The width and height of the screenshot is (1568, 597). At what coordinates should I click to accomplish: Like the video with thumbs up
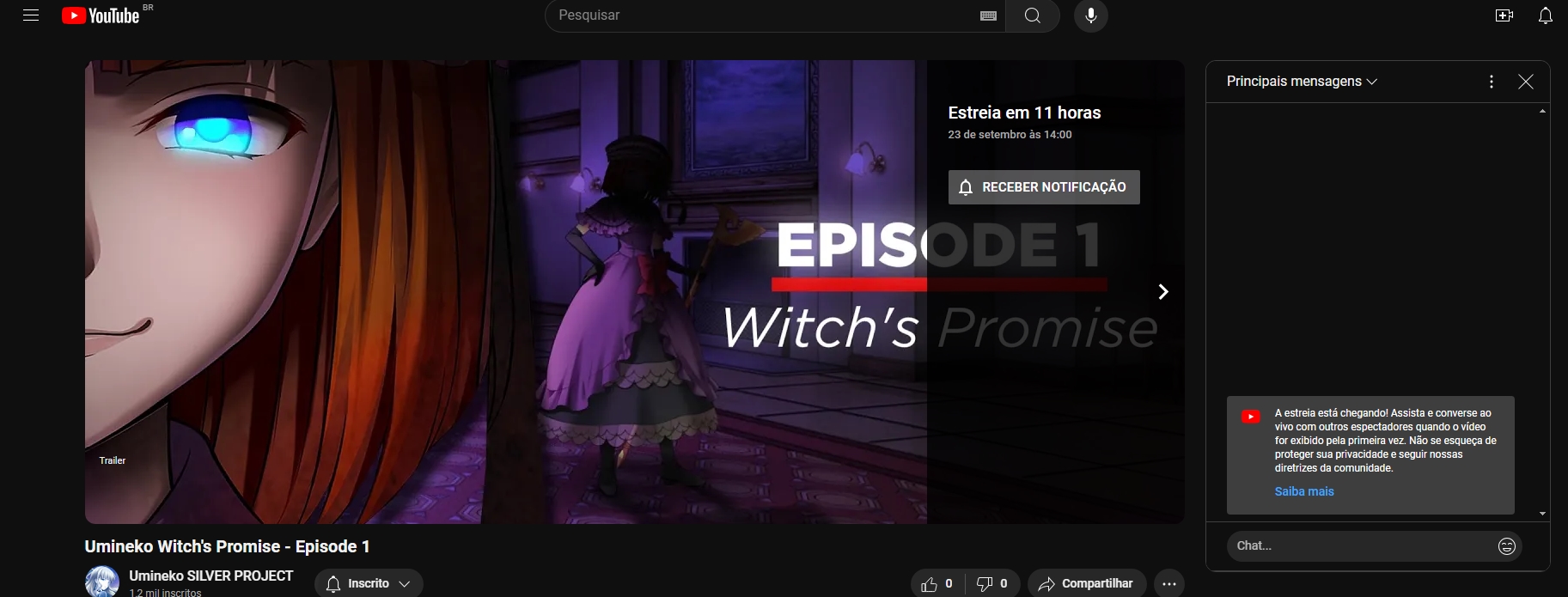(937, 584)
